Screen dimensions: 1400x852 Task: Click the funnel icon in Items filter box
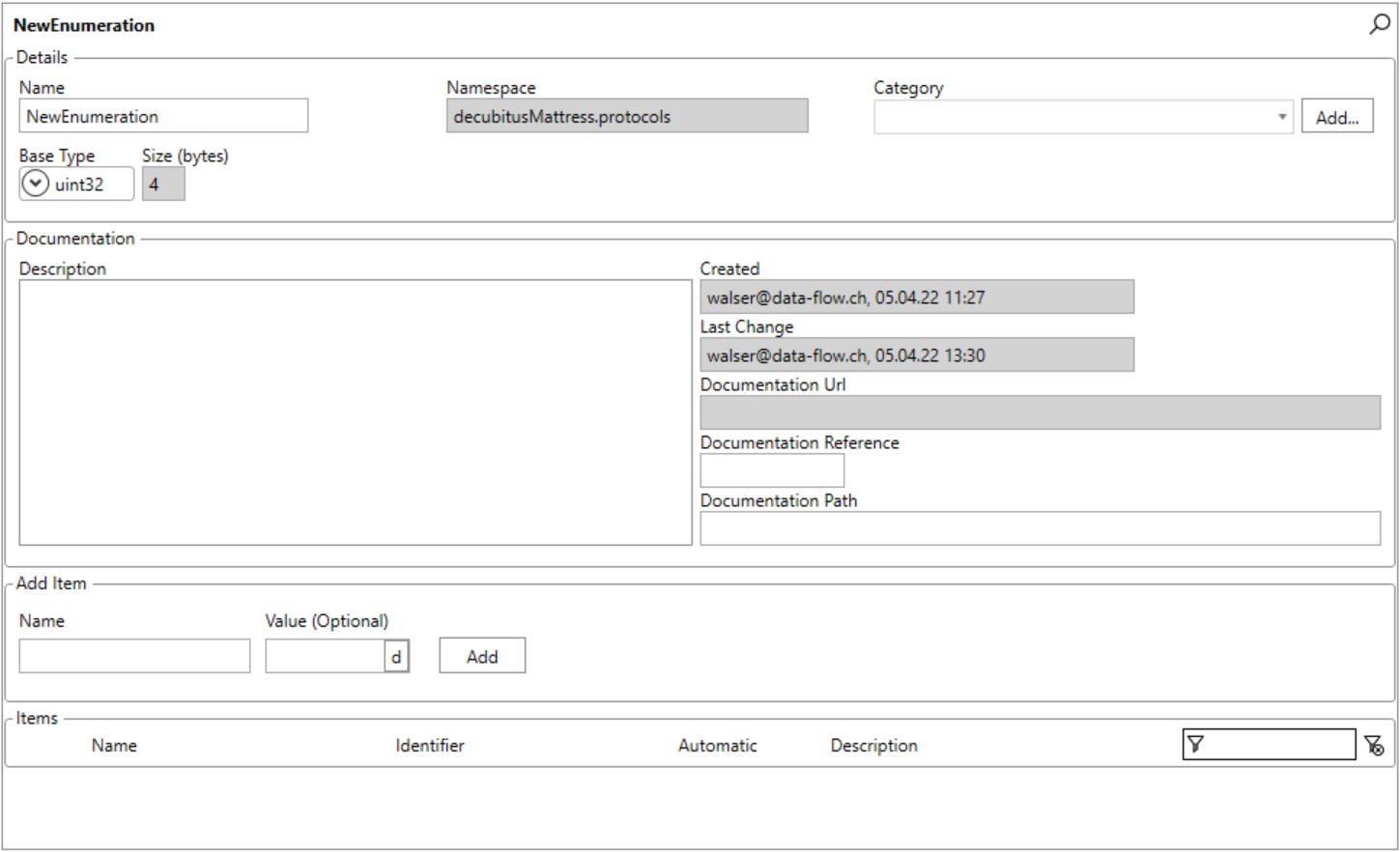(1195, 744)
